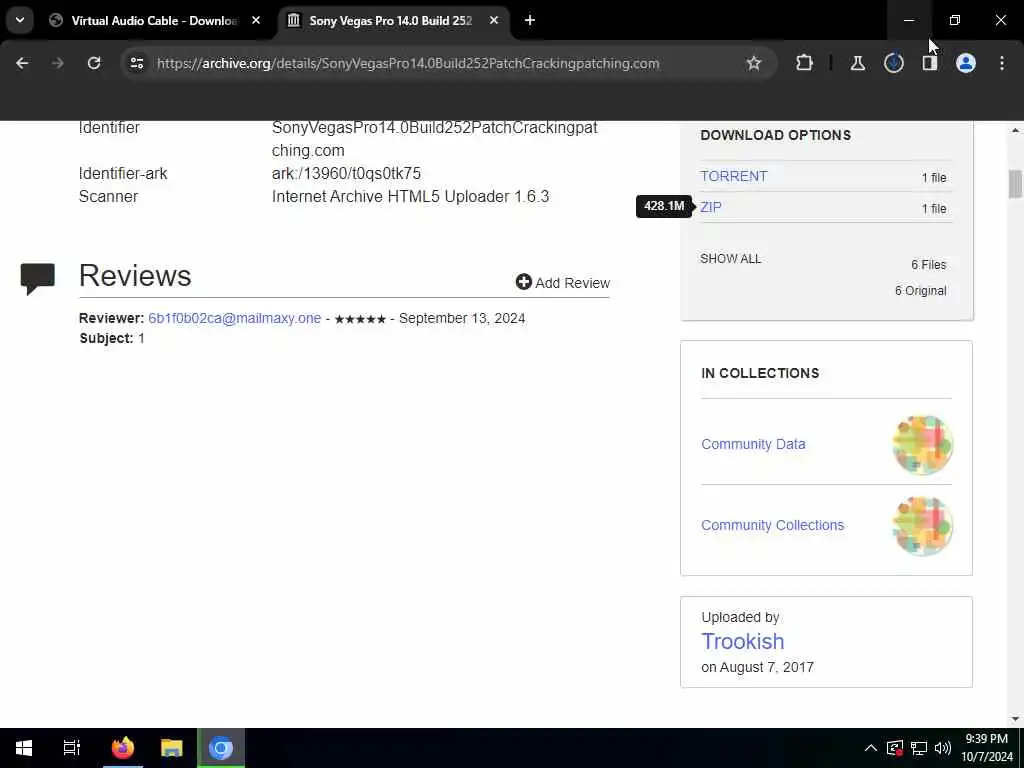This screenshot has width=1024, height=768.
Task: Open uploader Trookish profile
Action: click(743, 641)
